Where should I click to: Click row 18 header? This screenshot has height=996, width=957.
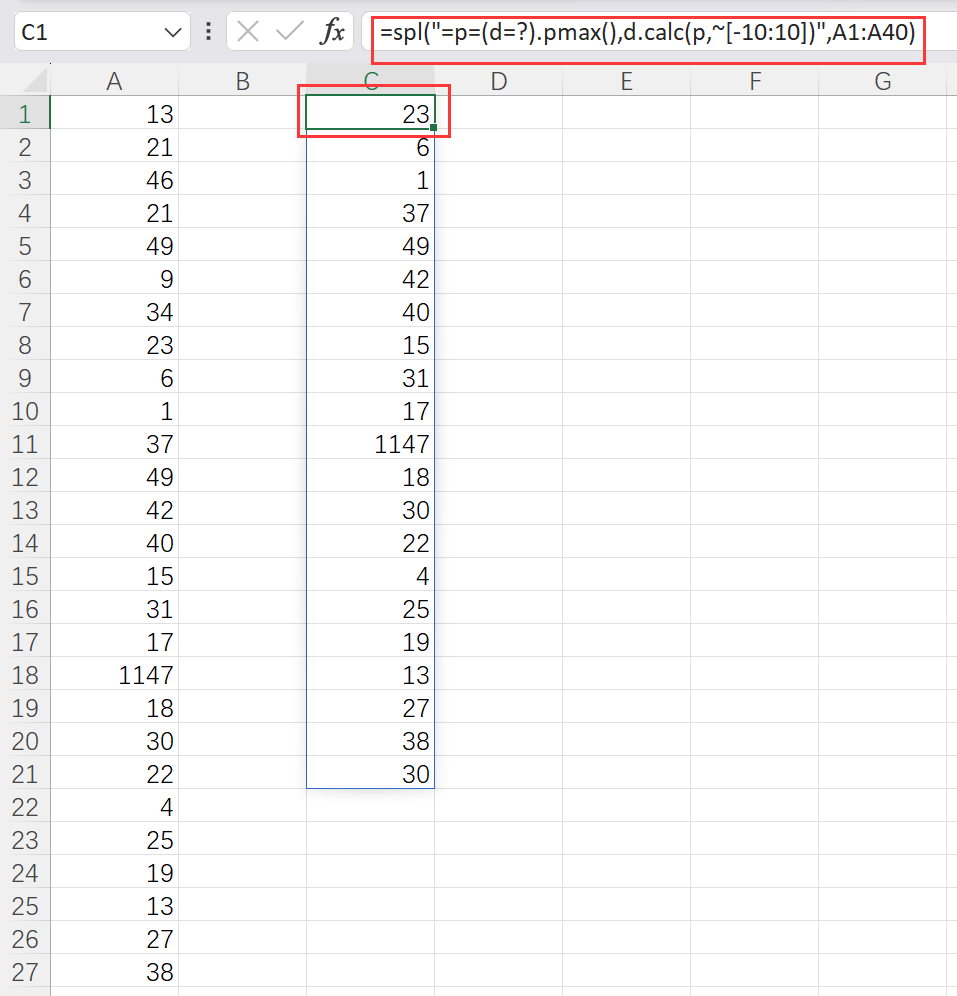(26, 674)
